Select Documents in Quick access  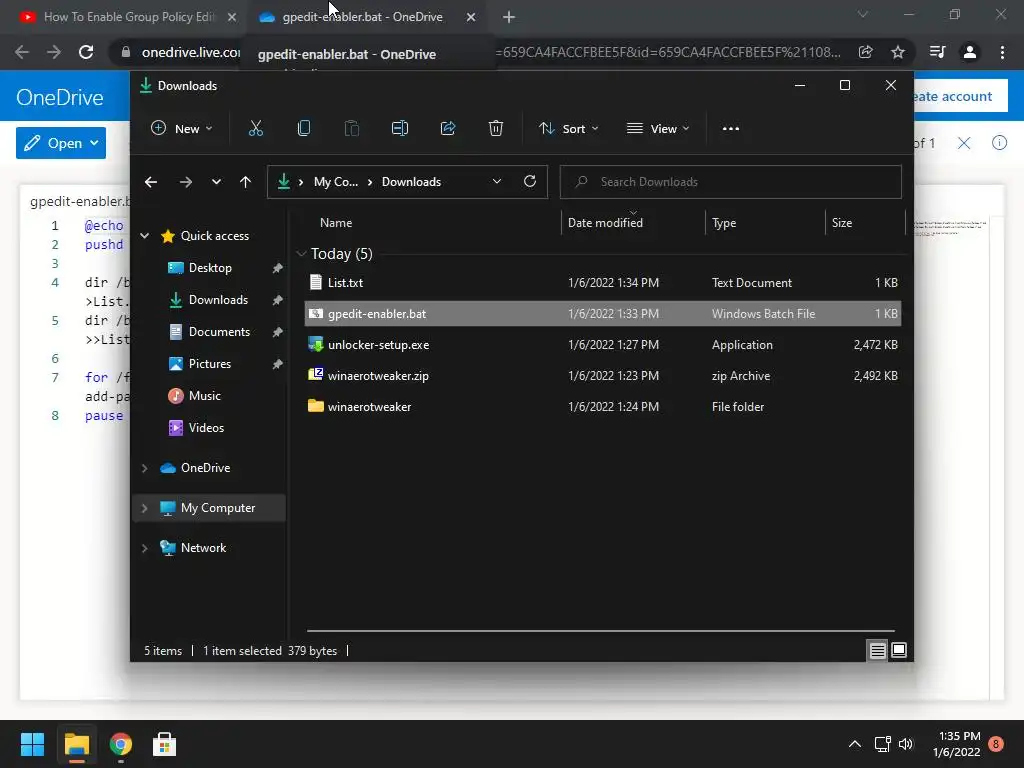pyautogui.click(x=219, y=332)
